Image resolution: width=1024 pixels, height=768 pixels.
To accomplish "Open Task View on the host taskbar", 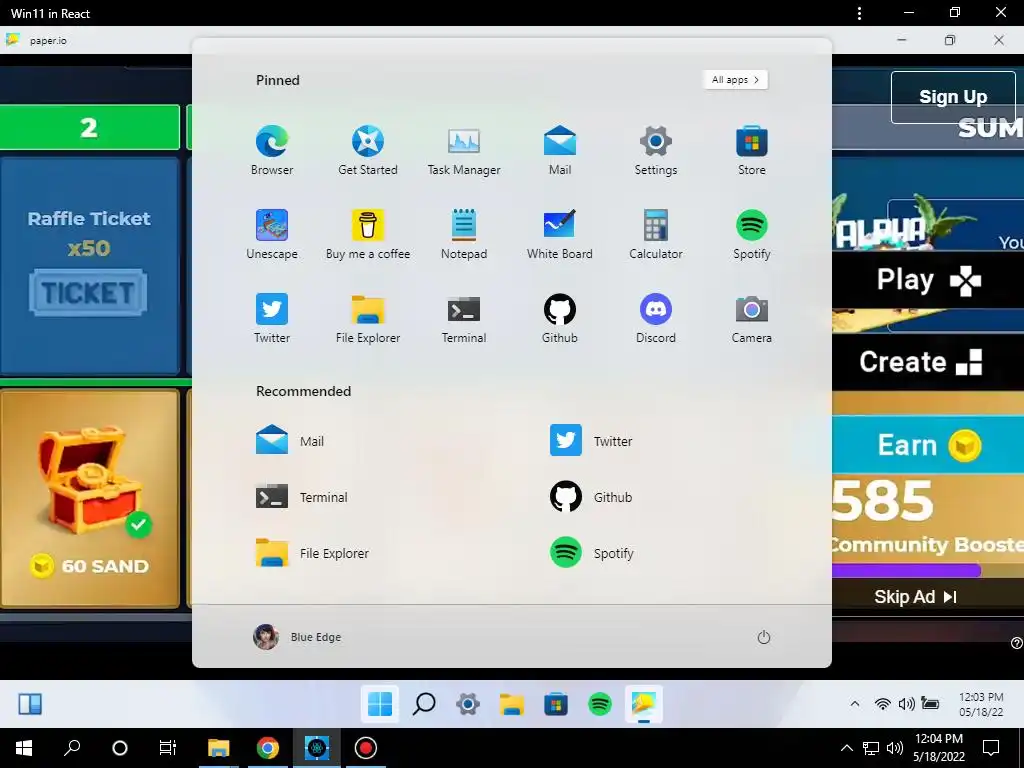I will click(168, 748).
